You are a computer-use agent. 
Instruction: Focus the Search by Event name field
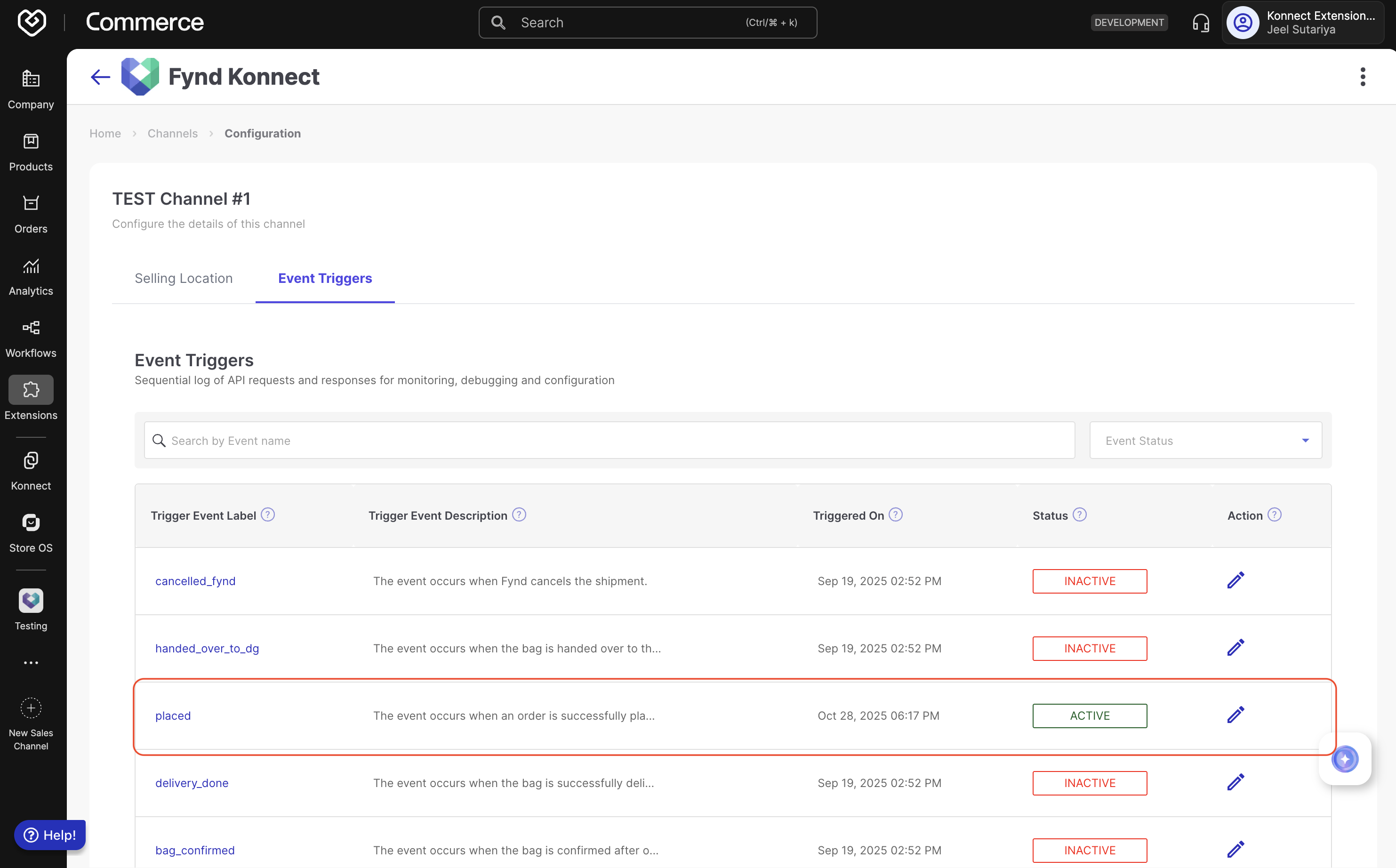(x=609, y=440)
